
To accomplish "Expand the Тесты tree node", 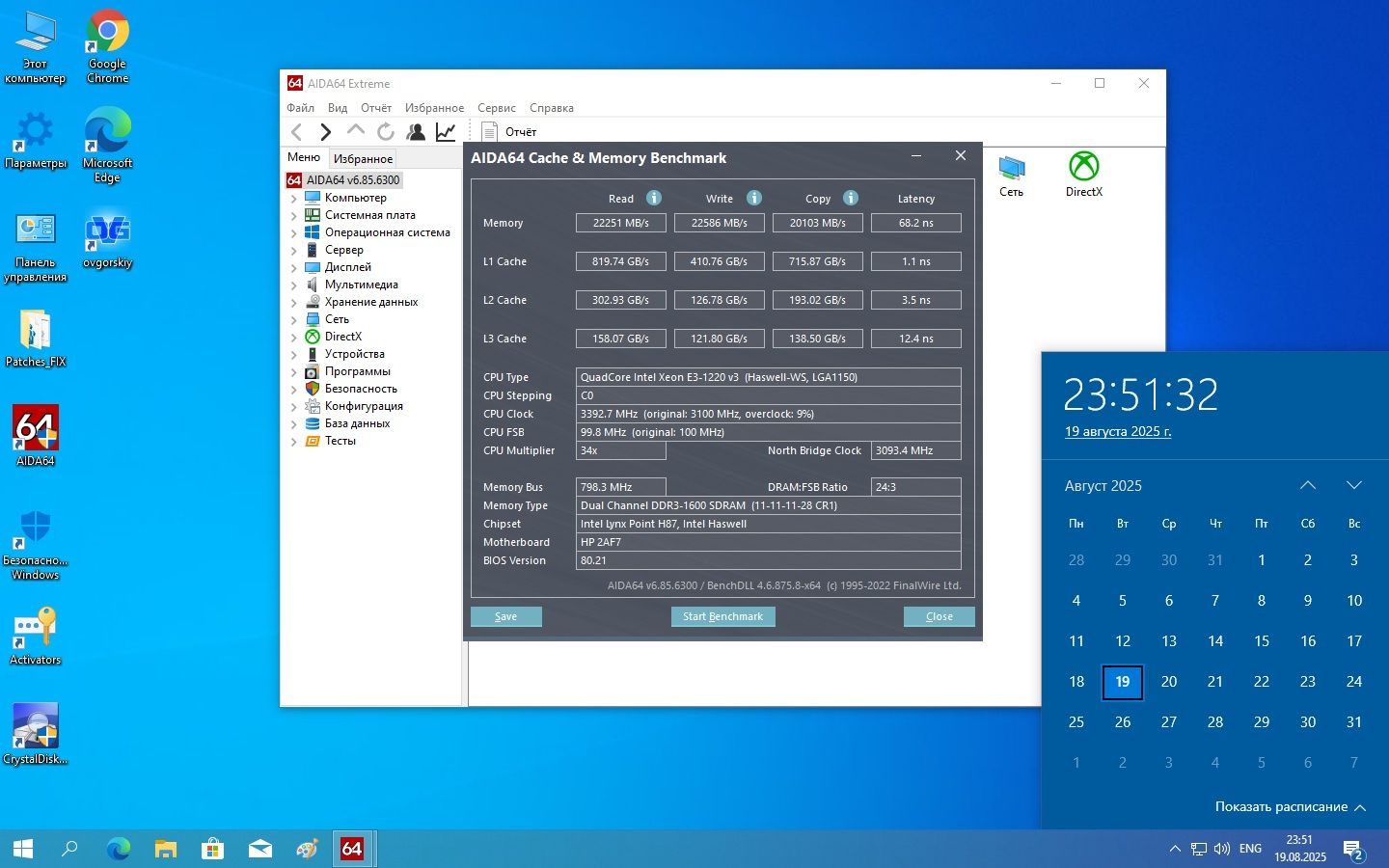I will [294, 441].
